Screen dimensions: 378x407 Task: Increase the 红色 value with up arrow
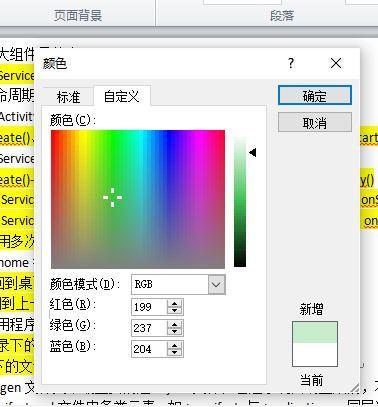(x=175, y=303)
